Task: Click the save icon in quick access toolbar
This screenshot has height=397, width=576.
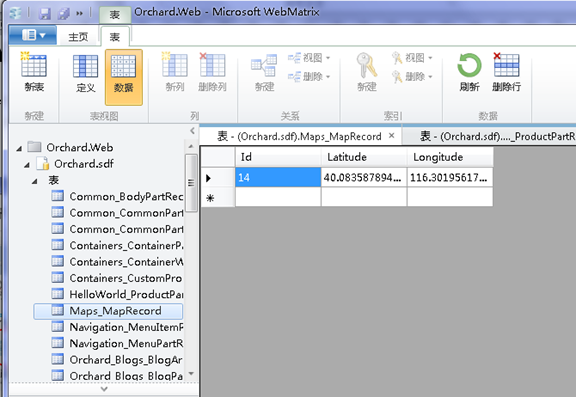Action: point(45,14)
